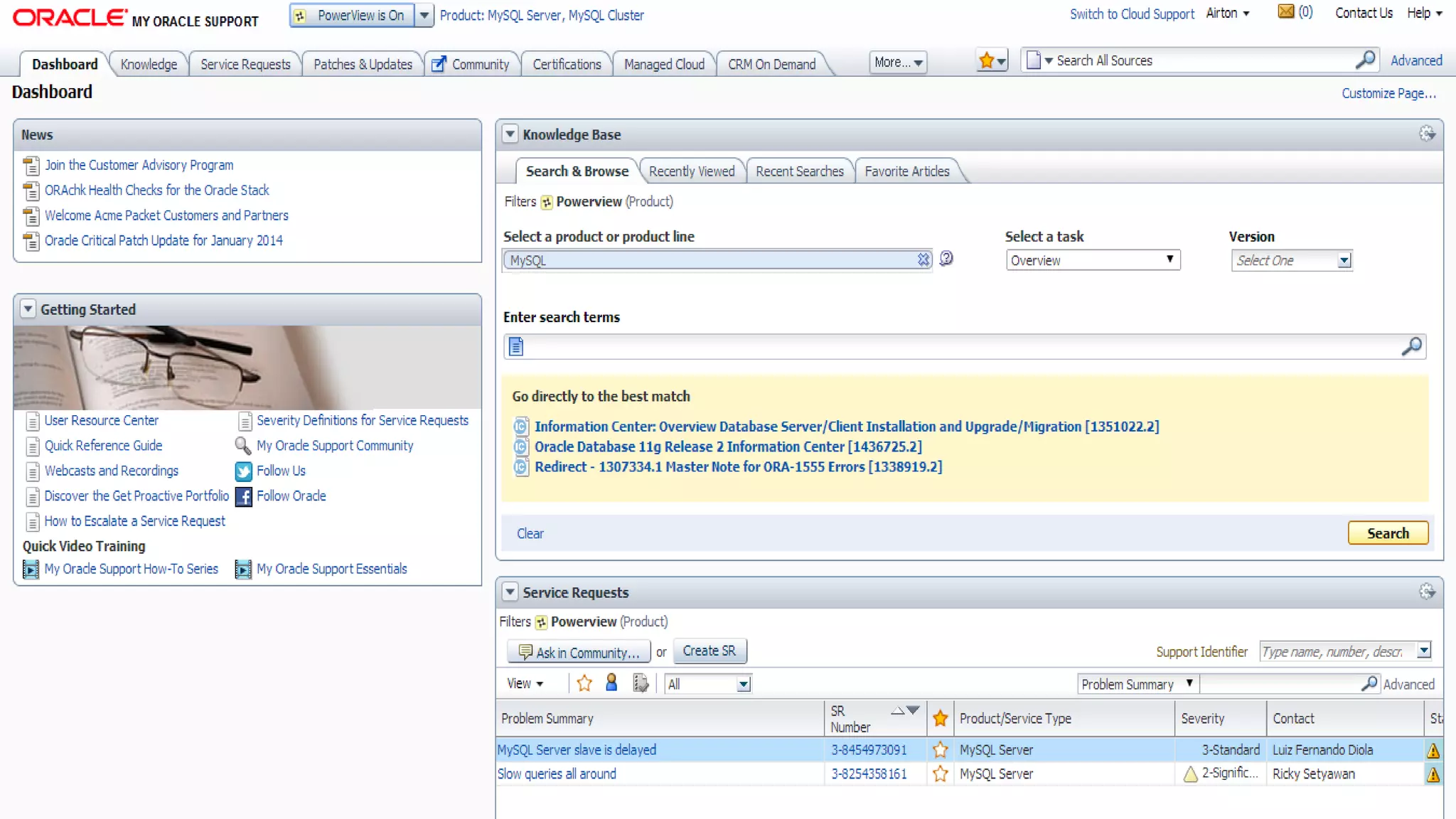Open the Recently Viewed tab
1456x819 pixels.
pyautogui.click(x=692, y=171)
